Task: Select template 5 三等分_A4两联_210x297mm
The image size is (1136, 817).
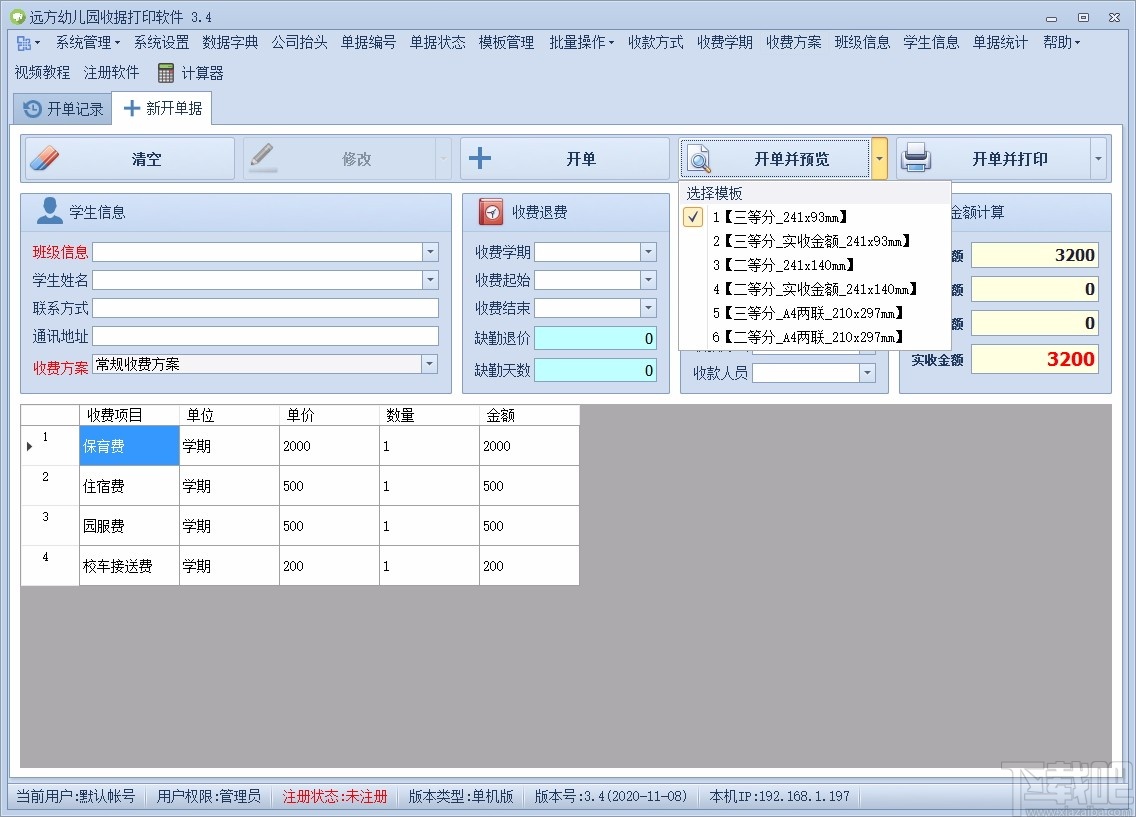Action: (x=814, y=313)
